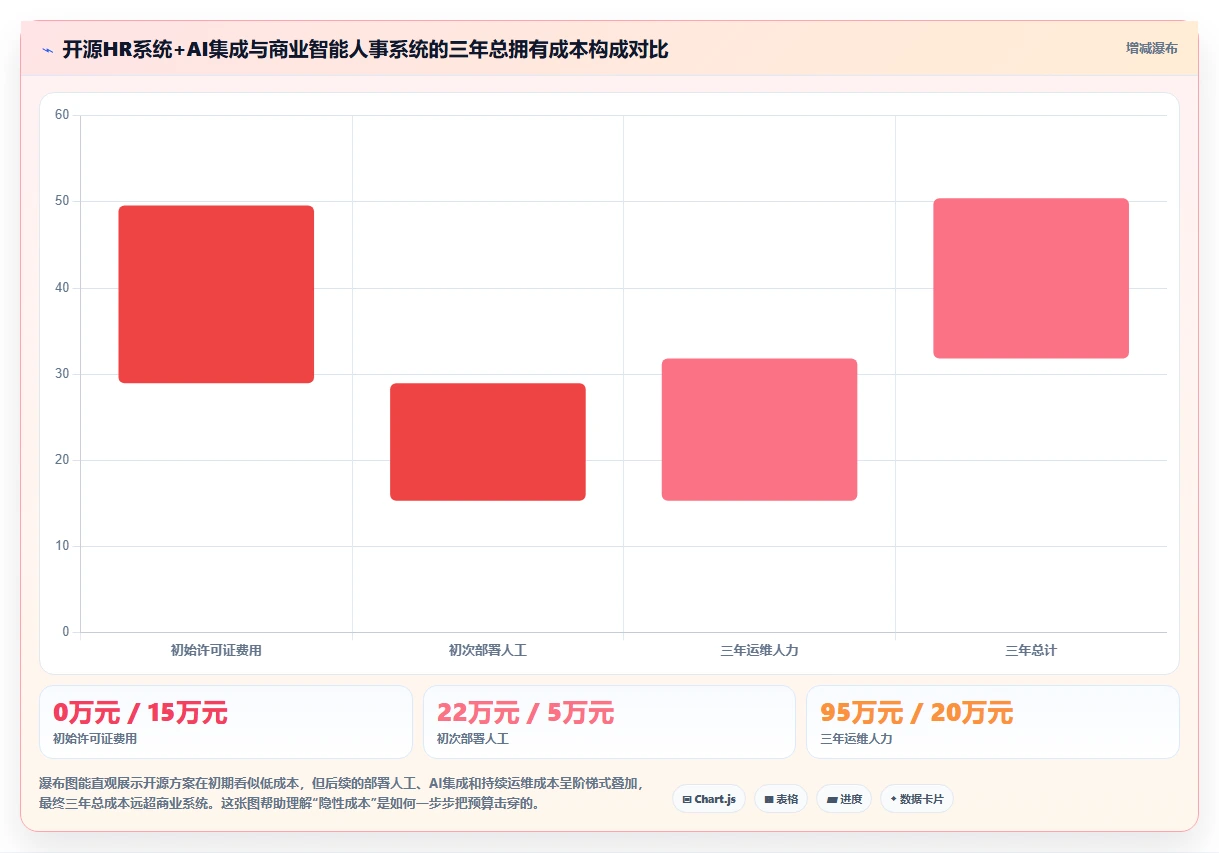This screenshot has height=853, width=1219.
Task: Click the 初次部署人工 waterfall bar
Action: [488, 442]
